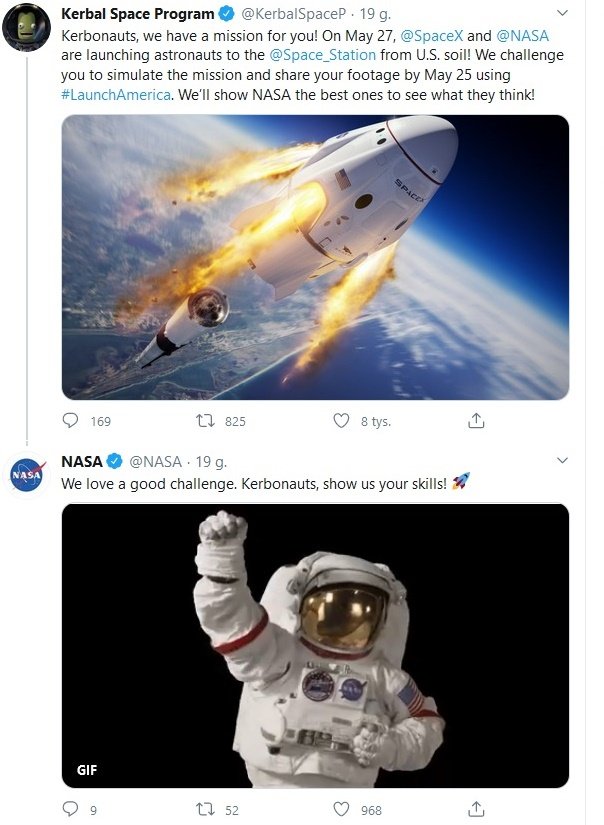Open Kerbal Space Program profile avatar

pos(27,27)
